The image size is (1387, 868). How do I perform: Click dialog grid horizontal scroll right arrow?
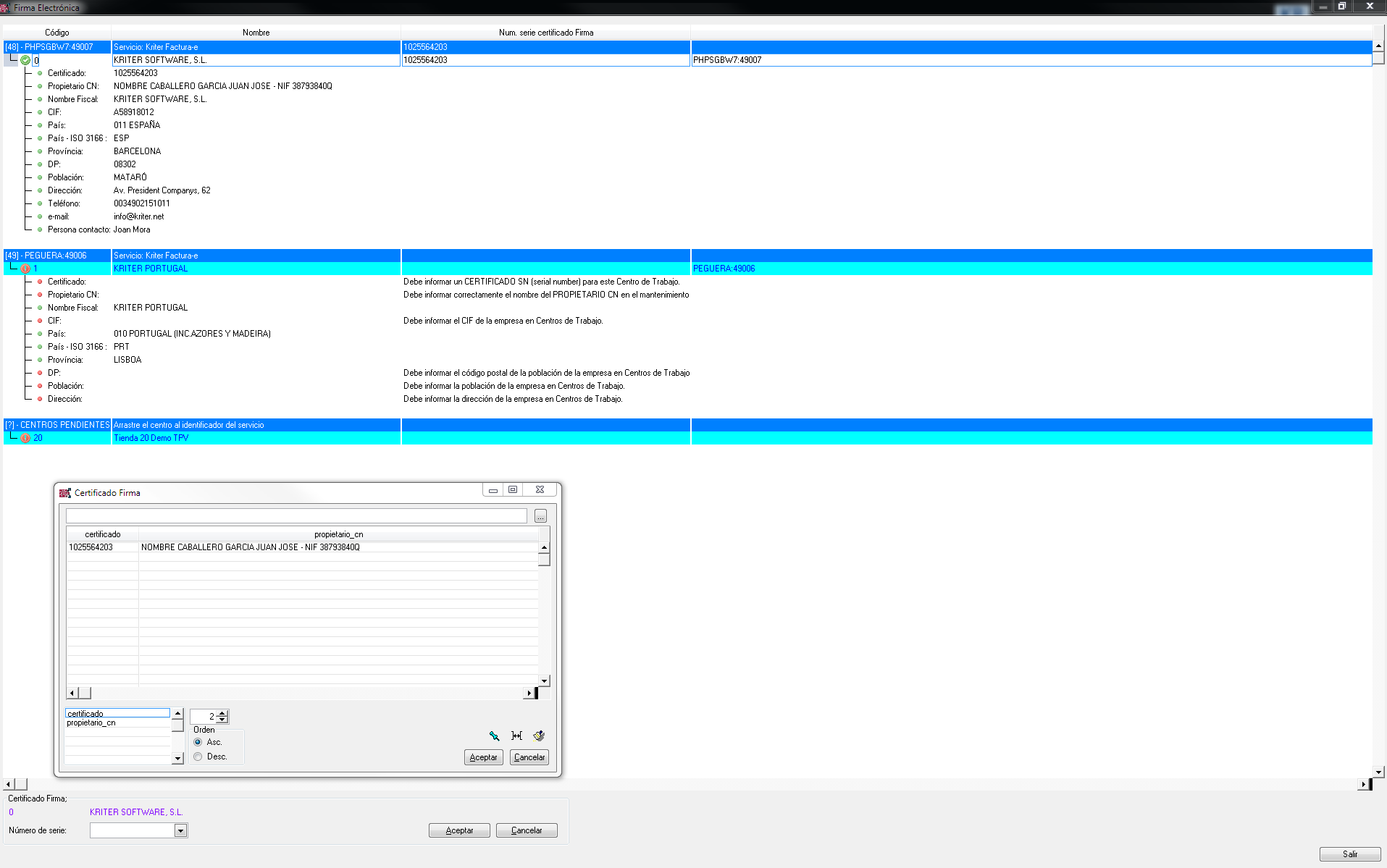529,693
